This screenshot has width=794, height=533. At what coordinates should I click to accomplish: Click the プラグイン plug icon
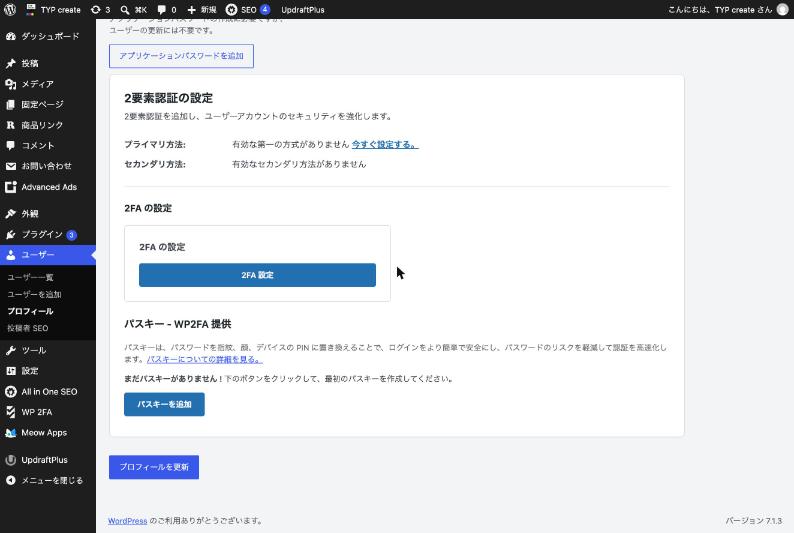tap(11, 234)
